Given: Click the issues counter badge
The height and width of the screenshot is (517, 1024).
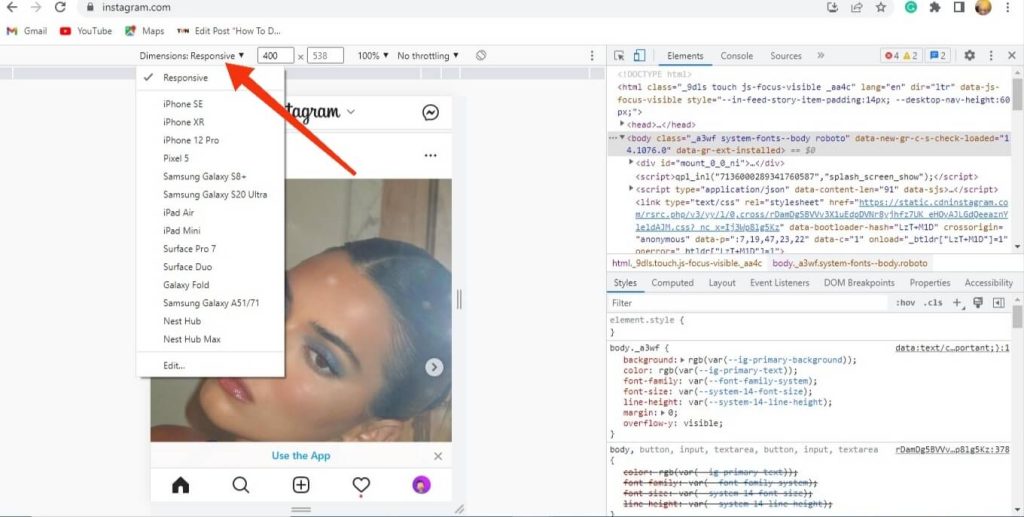Looking at the screenshot, I should (x=938, y=55).
